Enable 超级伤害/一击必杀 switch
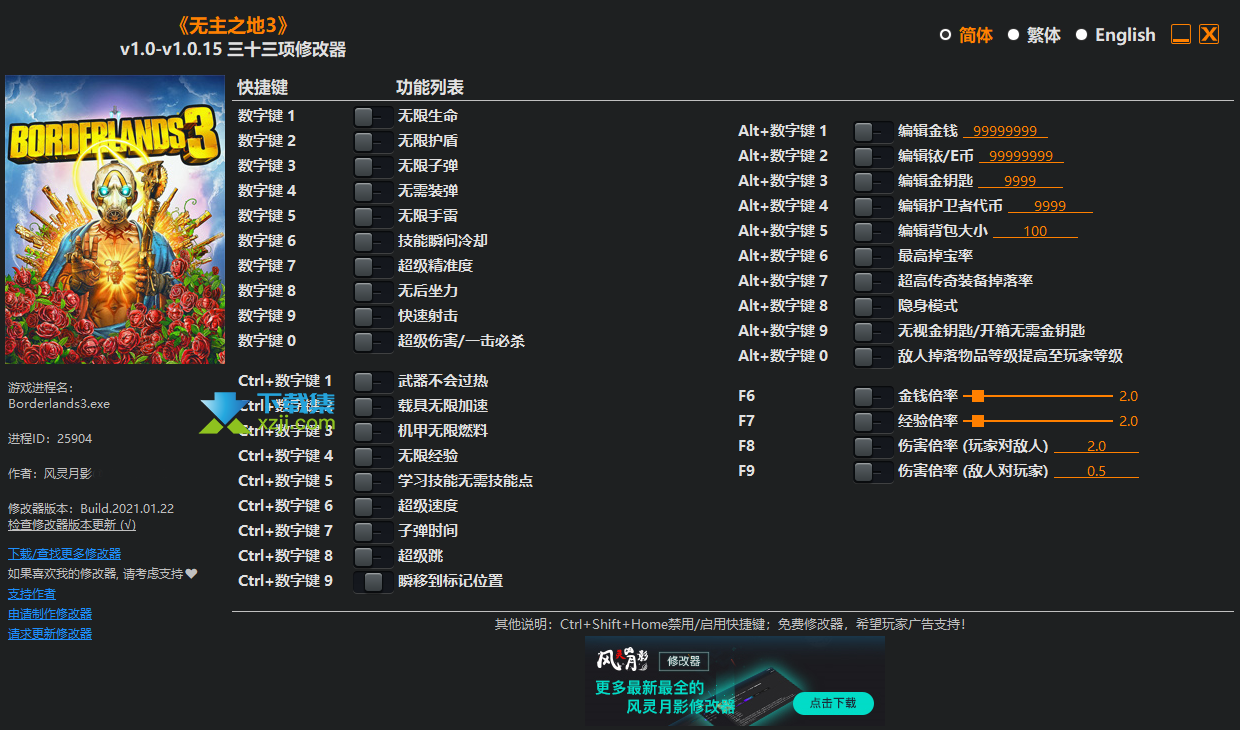 click(x=373, y=341)
